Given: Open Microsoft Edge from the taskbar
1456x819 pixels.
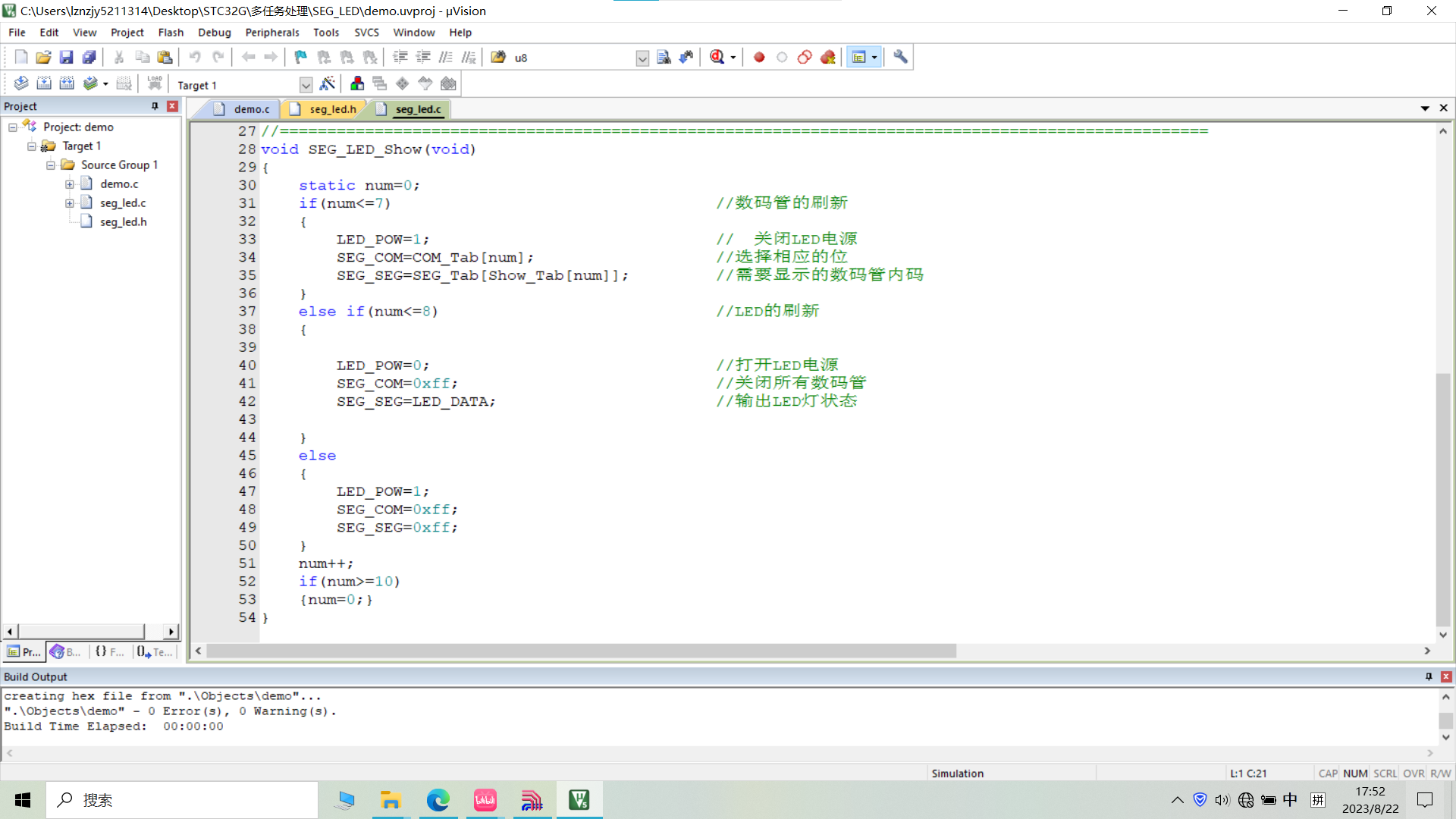Looking at the screenshot, I should [x=438, y=800].
